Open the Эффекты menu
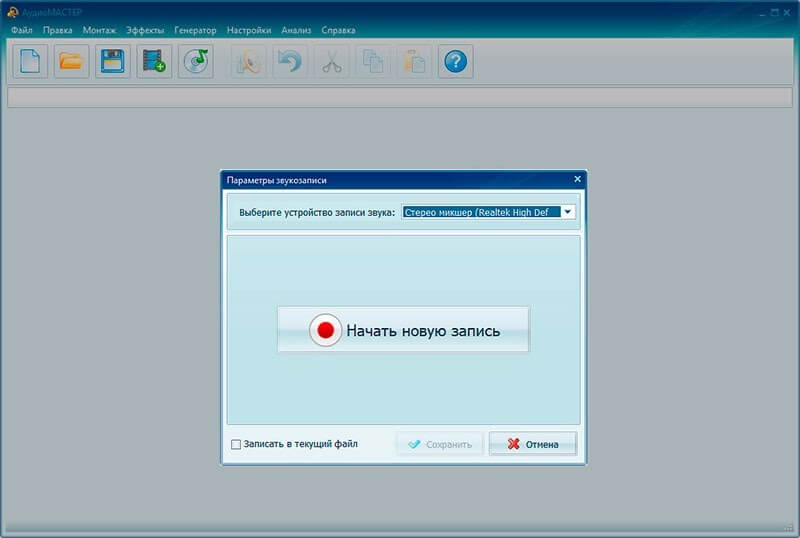 pos(145,30)
